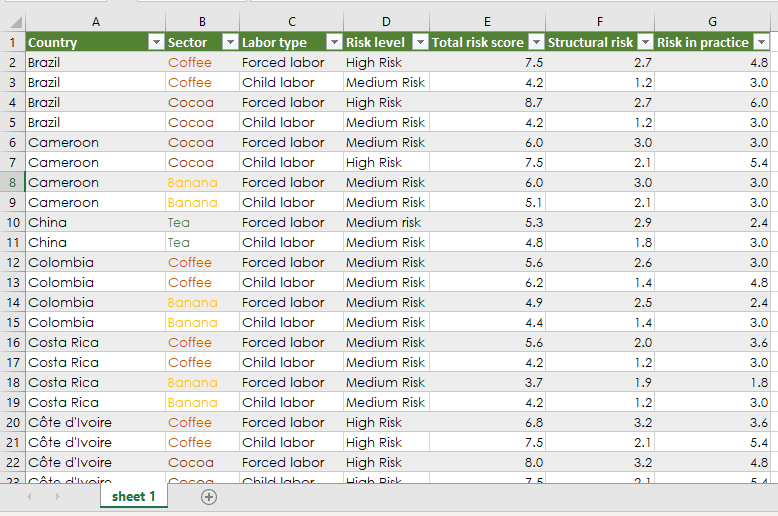This screenshot has height=516, width=778.
Task: Select column G header
Action: pos(712,21)
